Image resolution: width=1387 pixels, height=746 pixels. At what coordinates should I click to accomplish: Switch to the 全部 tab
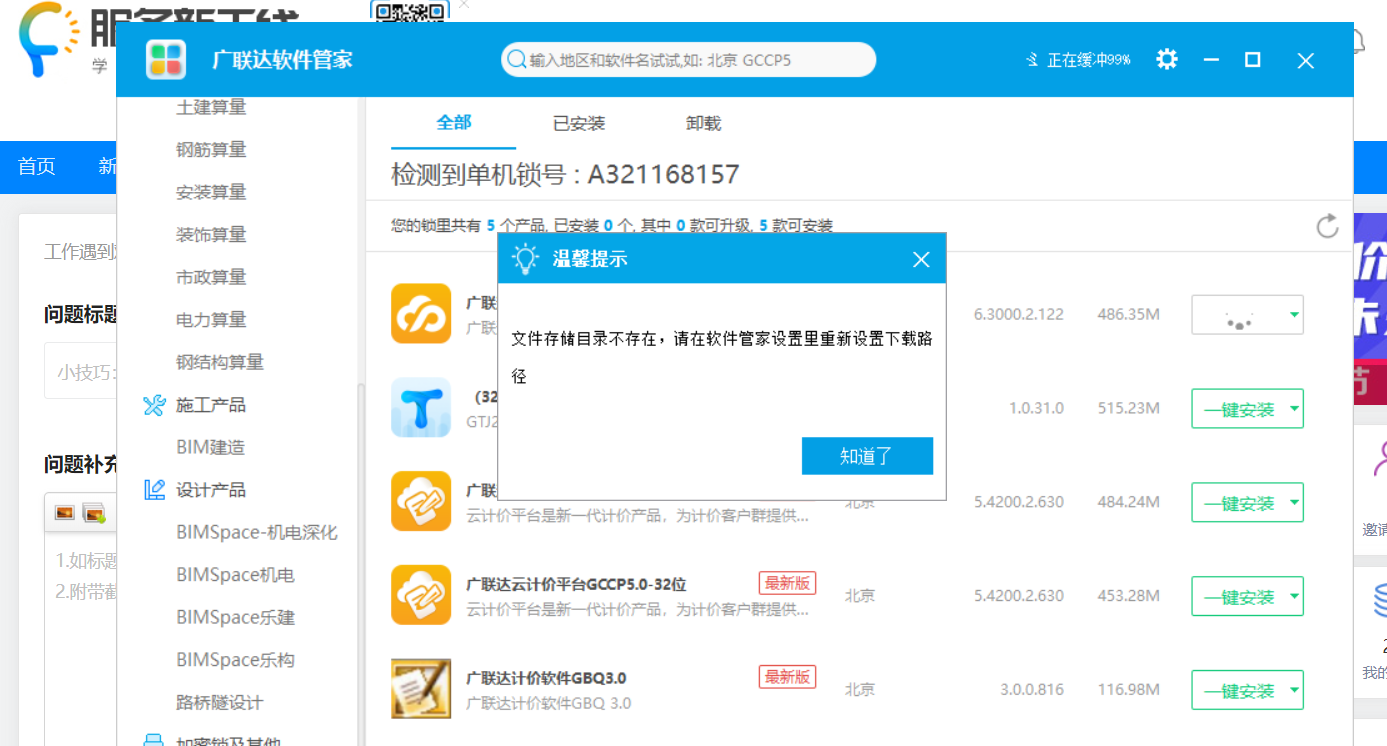point(454,123)
